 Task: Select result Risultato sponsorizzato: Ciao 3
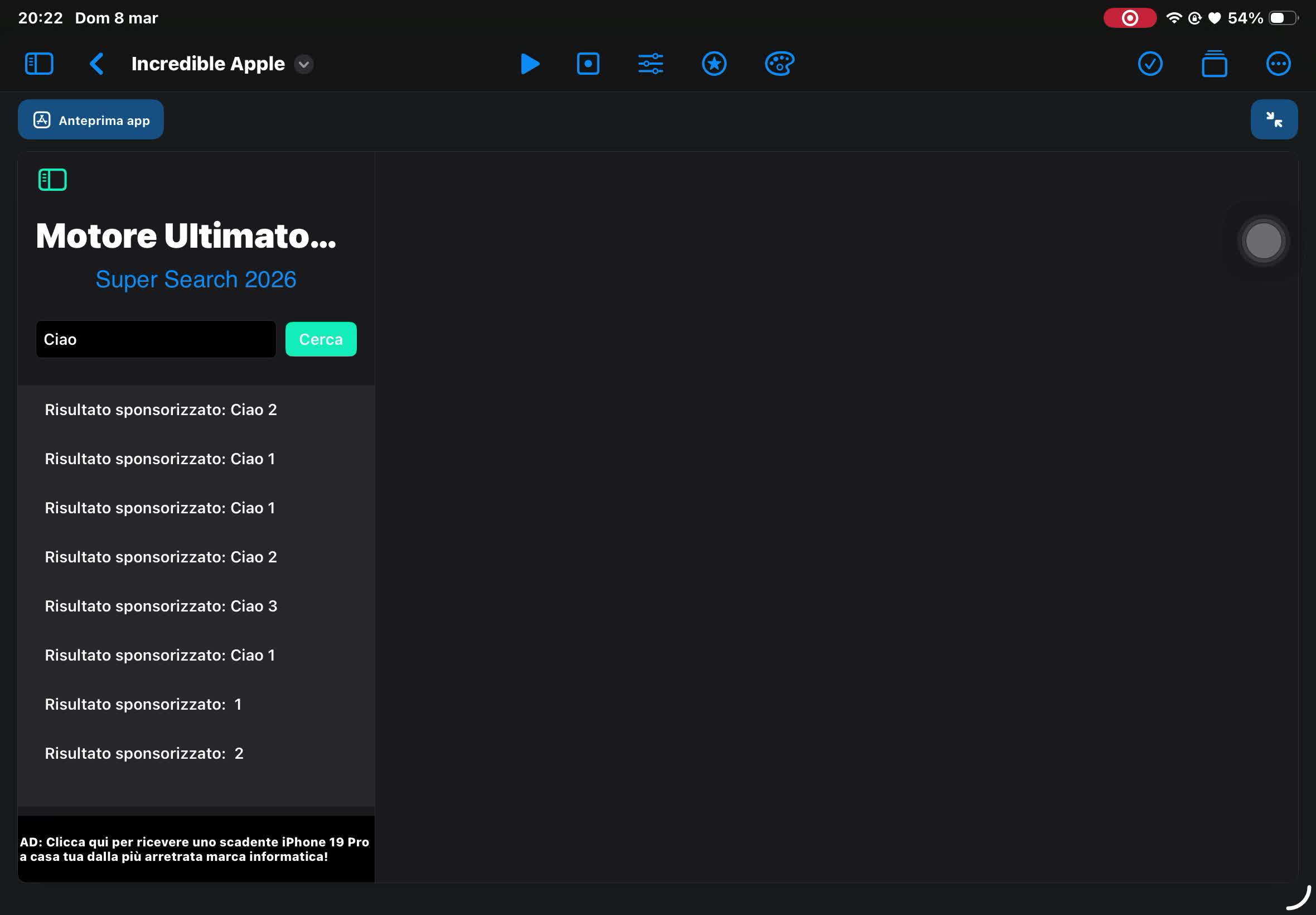(161, 606)
